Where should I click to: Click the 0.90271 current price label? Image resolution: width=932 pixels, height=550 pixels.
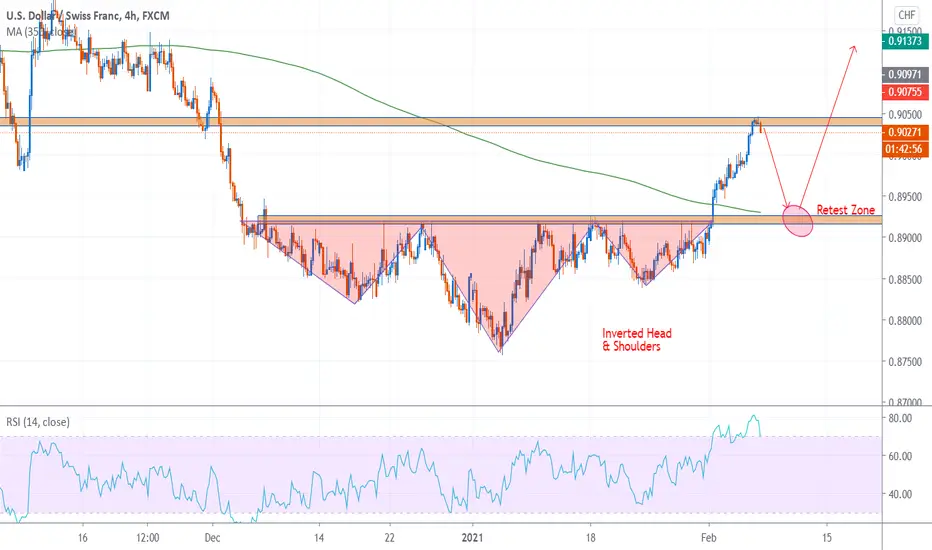(x=905, y=133)
